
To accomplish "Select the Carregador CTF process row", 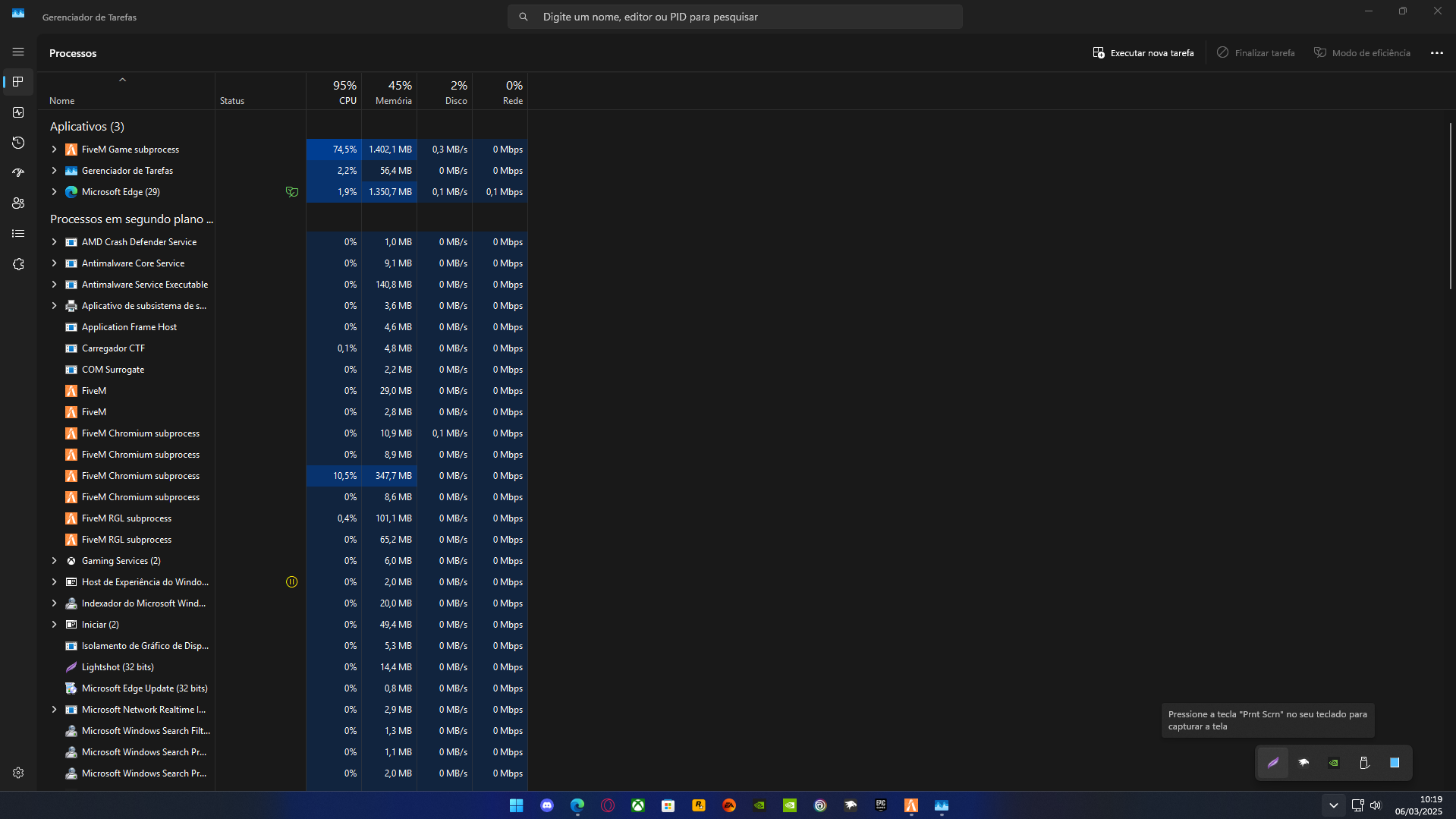I will click(x=282, y=348).
